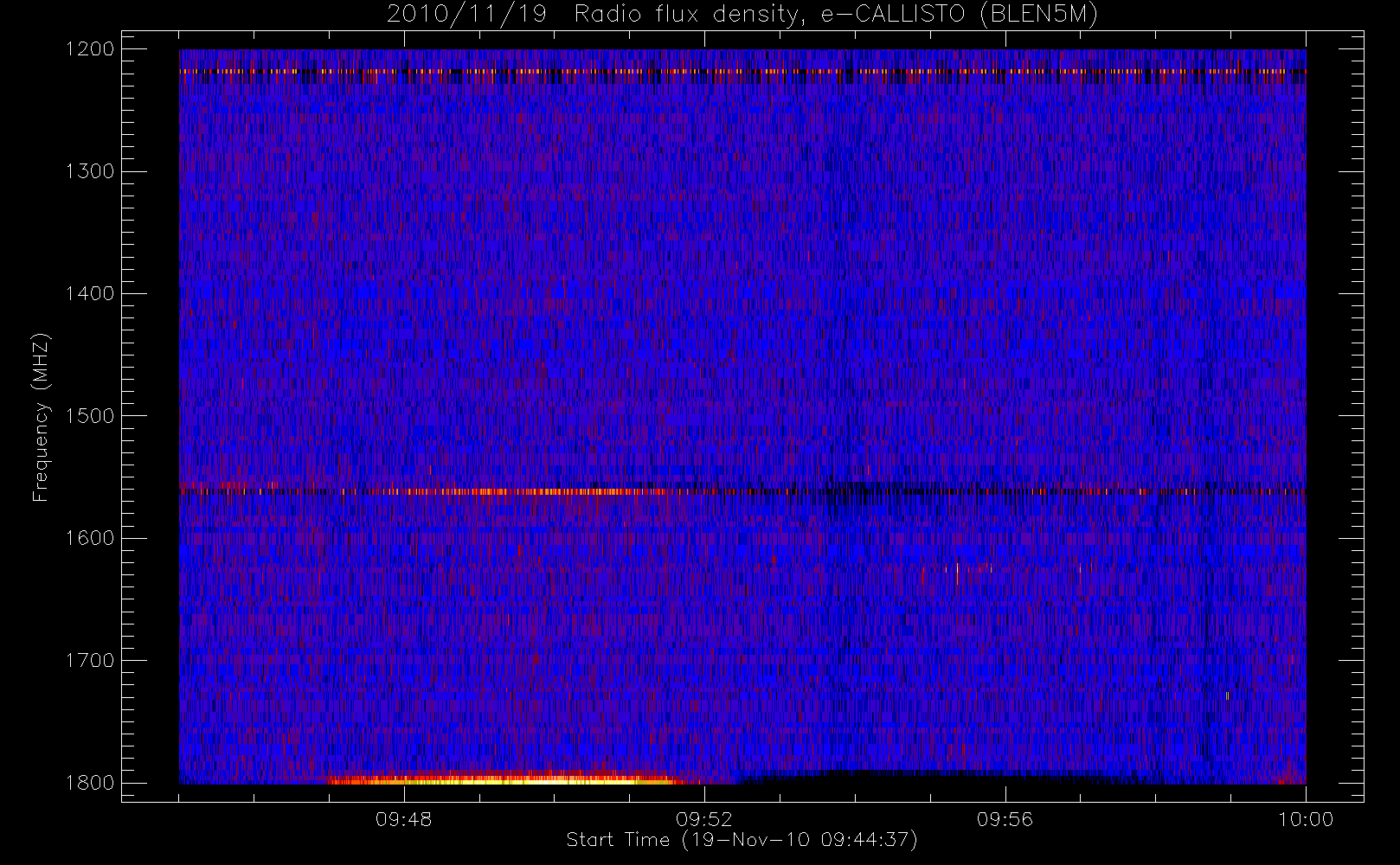Select the 'Frequency (MHz)' y-axis label
1400x865 pixels.
(x=41, y=417)
